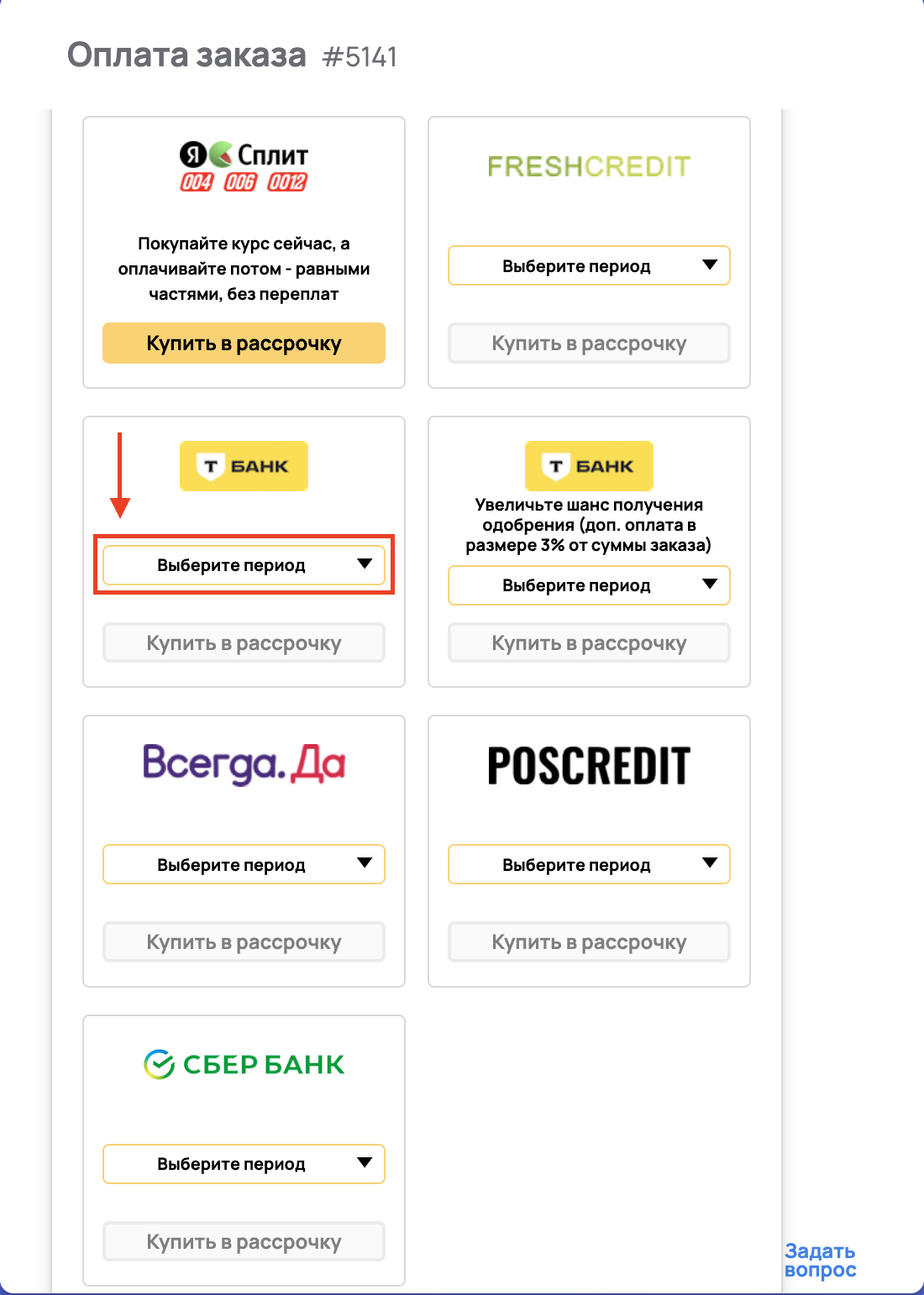
Task: Expand period dropdown under T-Bank 3% offer
Action: pos(589,585)
